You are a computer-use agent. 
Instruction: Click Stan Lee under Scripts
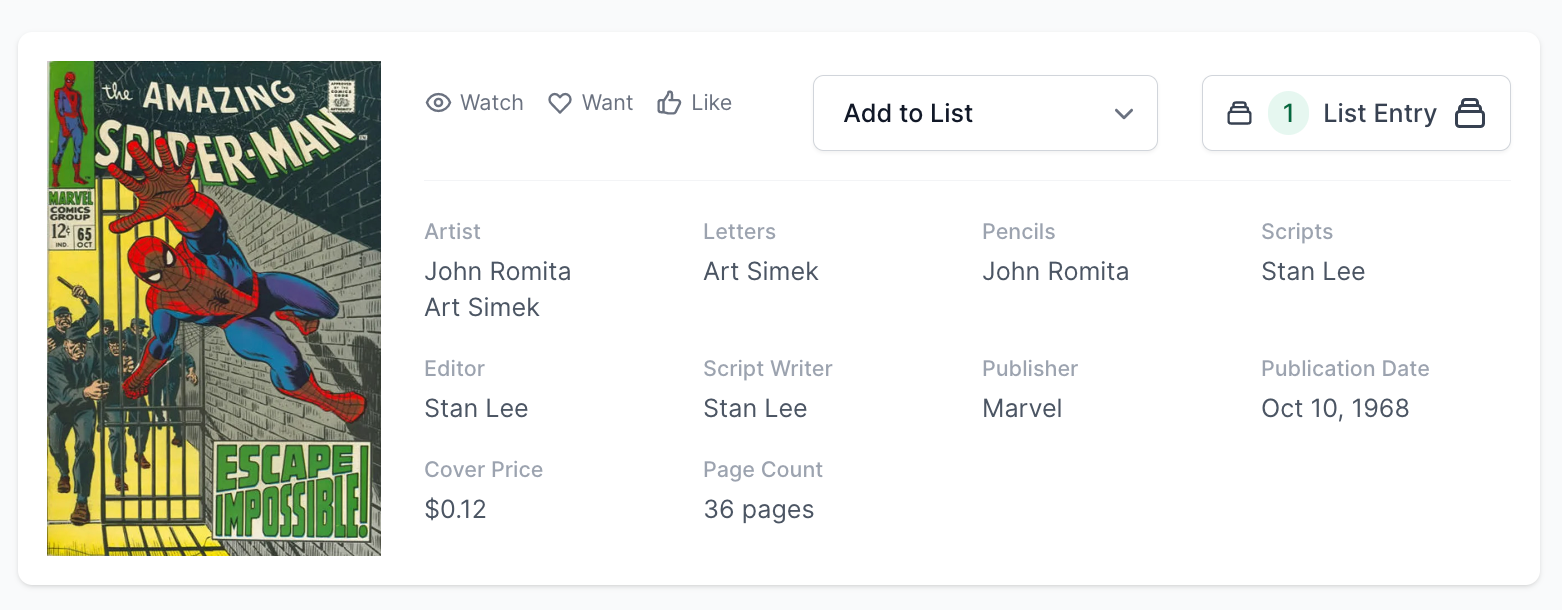pyautogui.click(x=1312, y=271)
